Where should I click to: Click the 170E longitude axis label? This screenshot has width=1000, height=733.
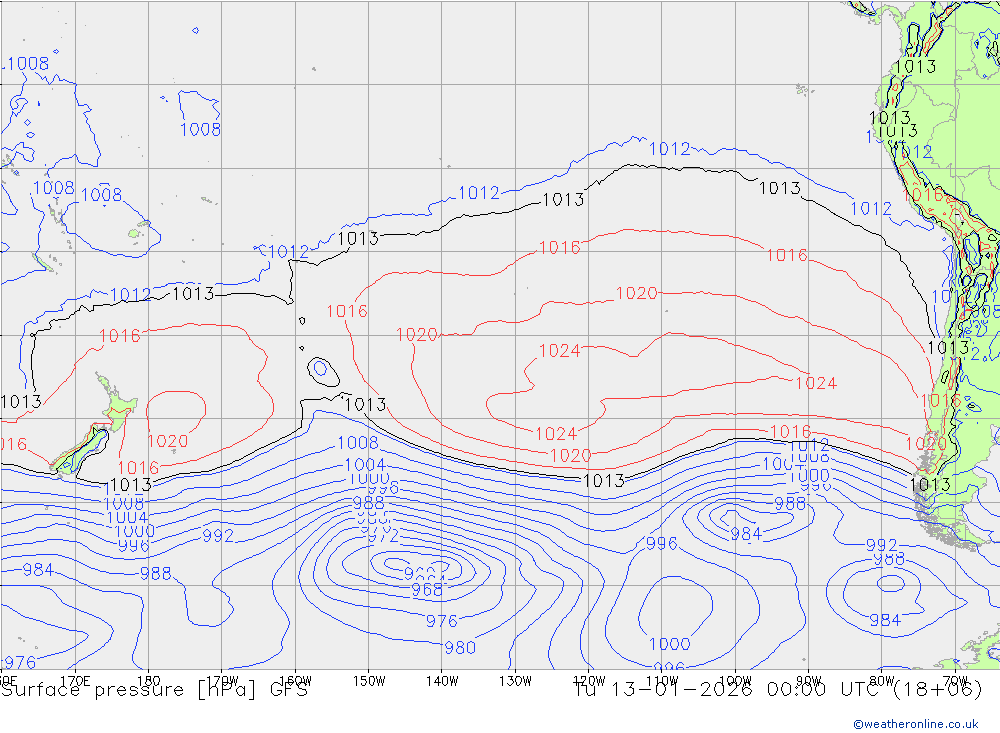coord(75,681)
